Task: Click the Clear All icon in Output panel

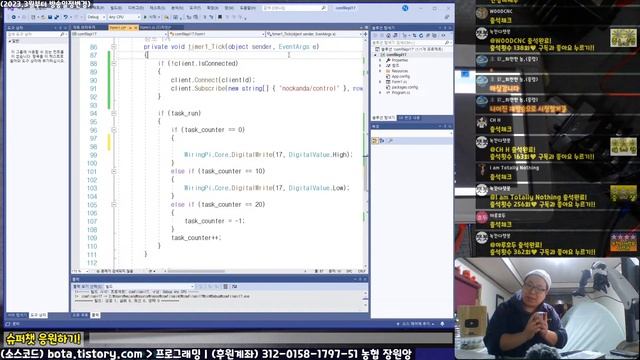Action: coord(226,287)
